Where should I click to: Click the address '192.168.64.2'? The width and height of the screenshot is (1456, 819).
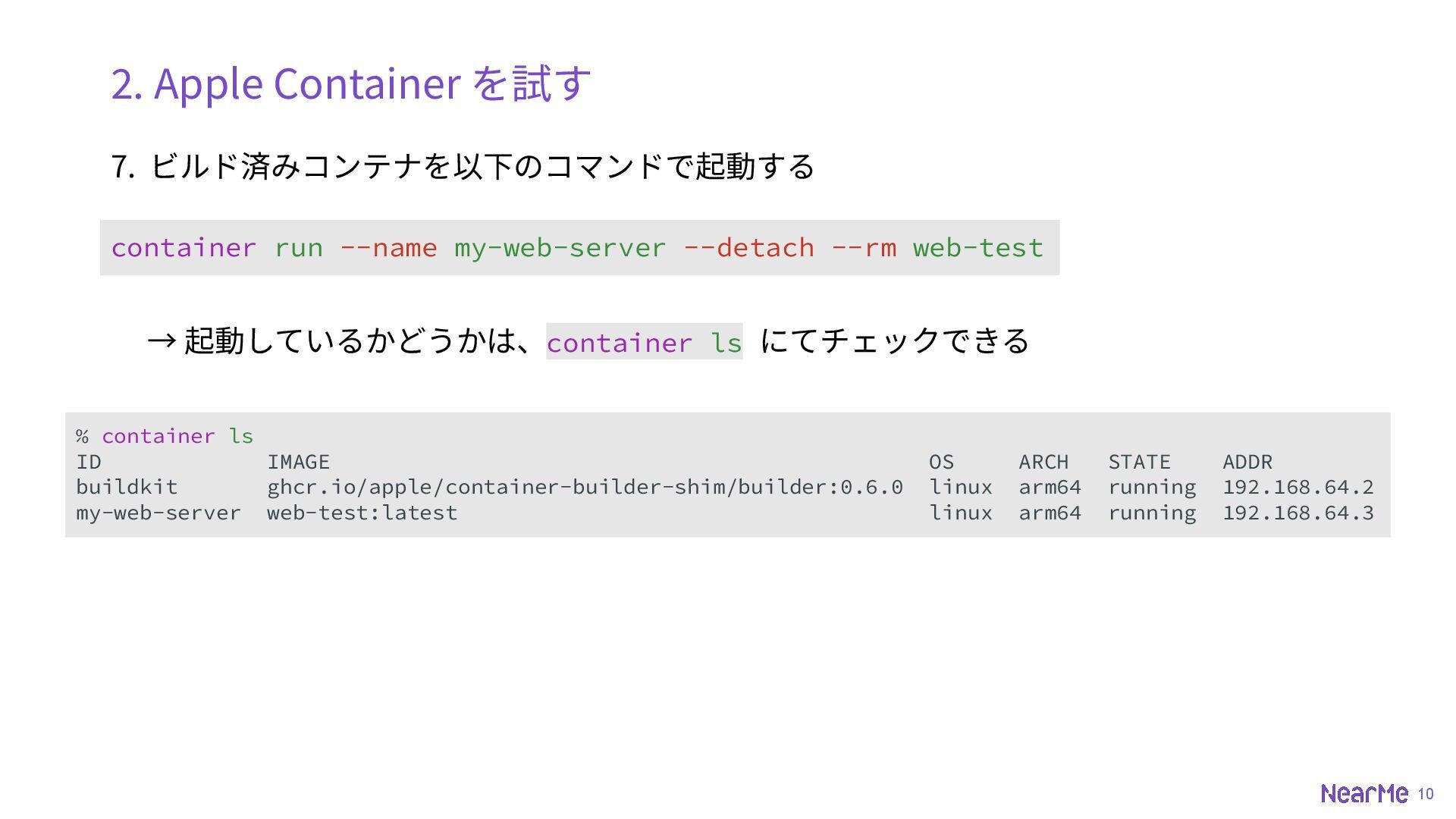pyautogui.click(x=1298, y=487)
